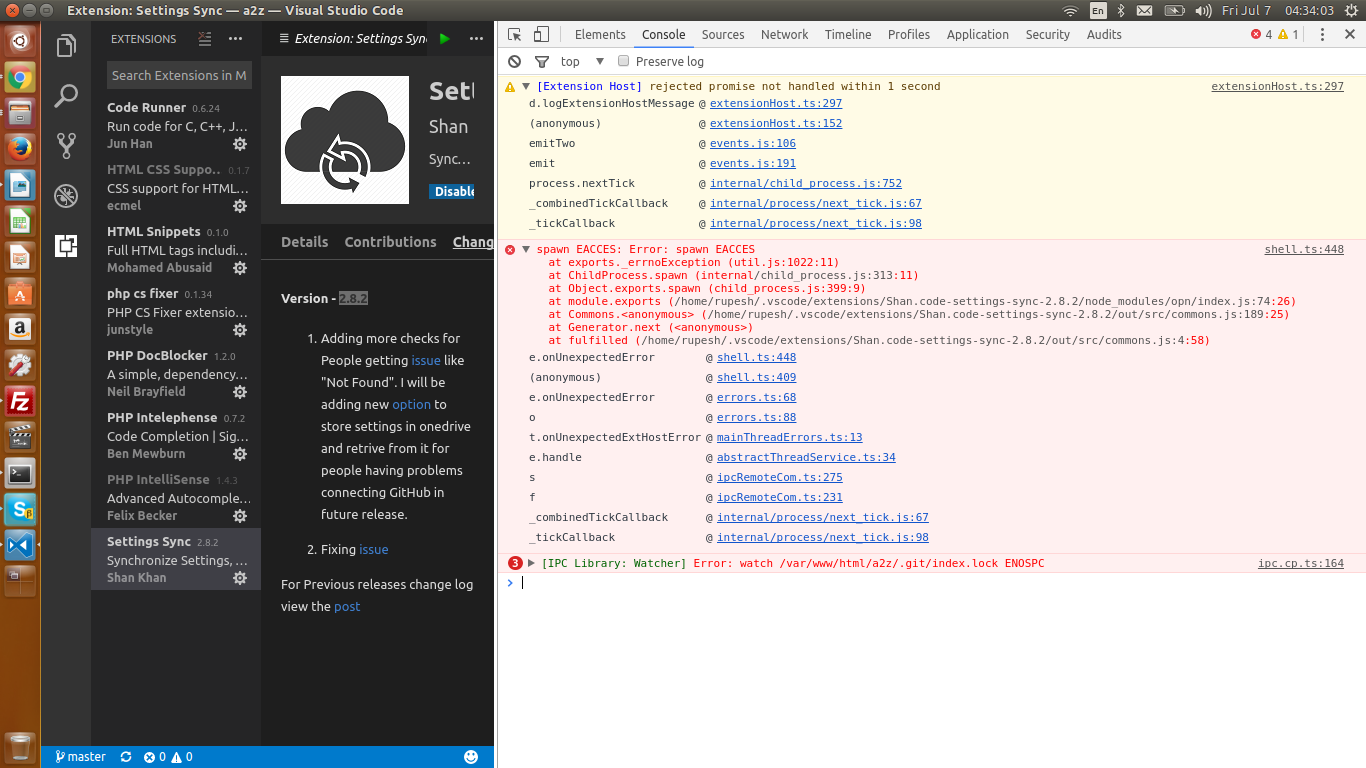Click the DevTools inspect element icon
The image size is (1366, 768).
516,34
